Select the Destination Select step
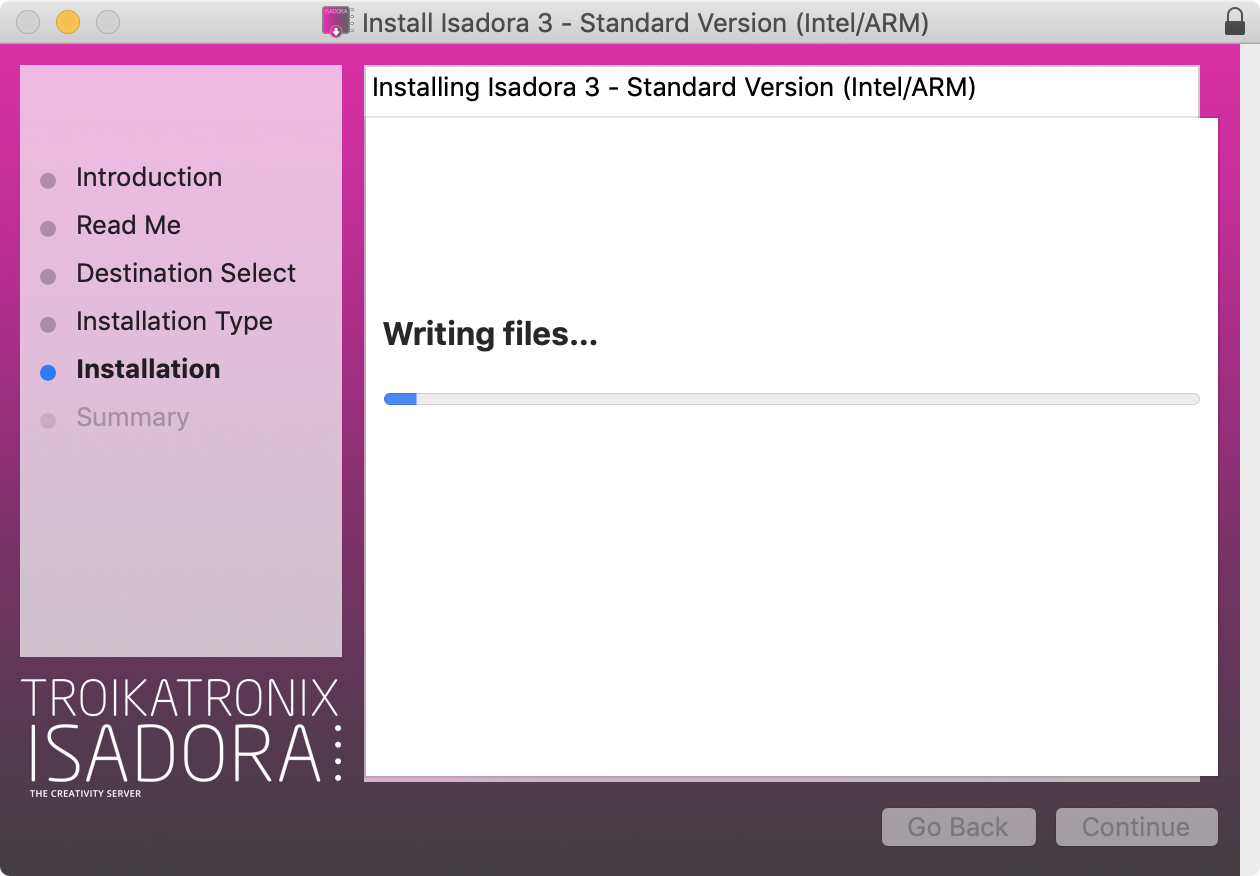The image size is (1260, 876). (x=186, y=273)
